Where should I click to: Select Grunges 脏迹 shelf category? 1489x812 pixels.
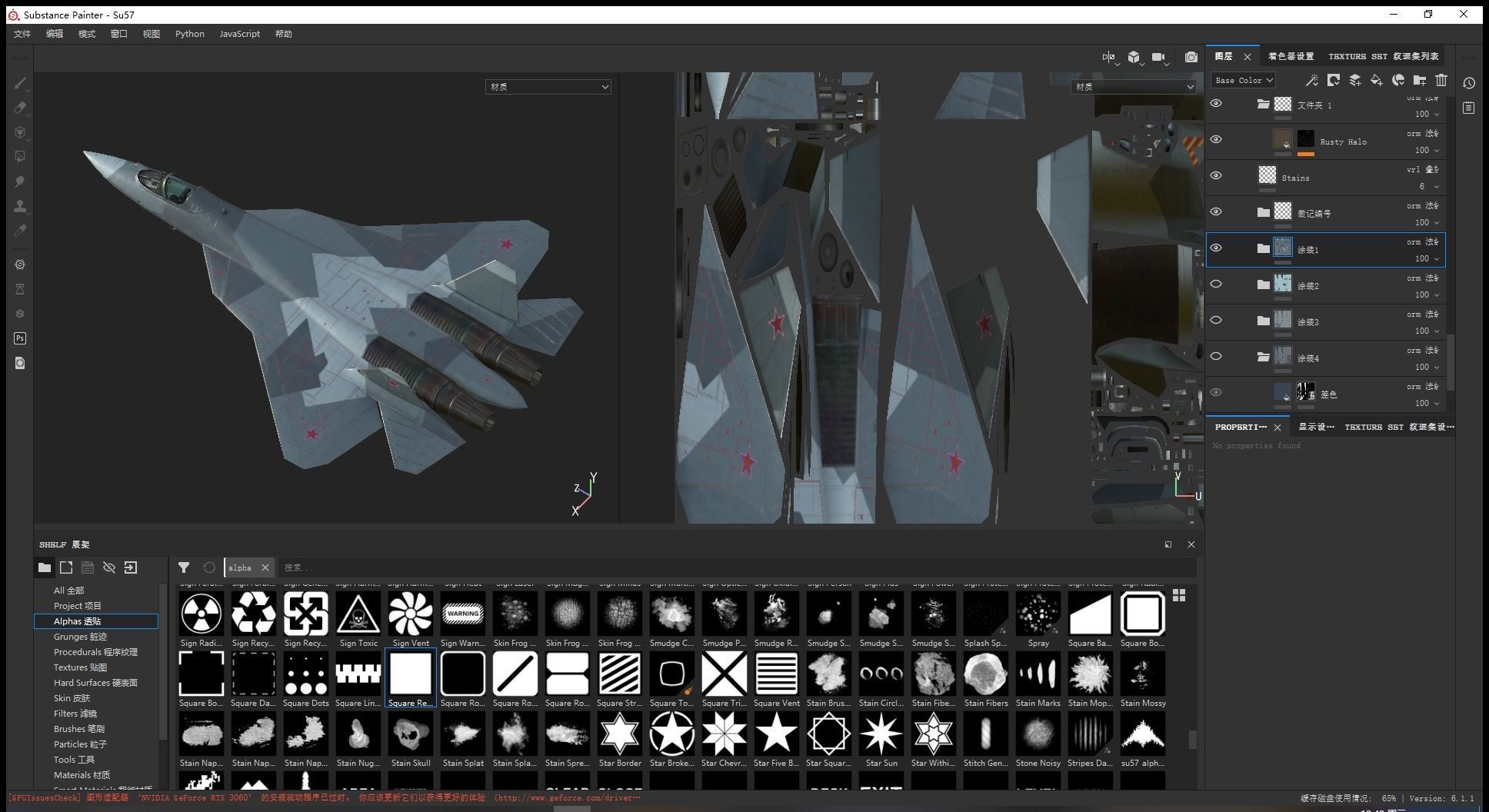(80, 637)
